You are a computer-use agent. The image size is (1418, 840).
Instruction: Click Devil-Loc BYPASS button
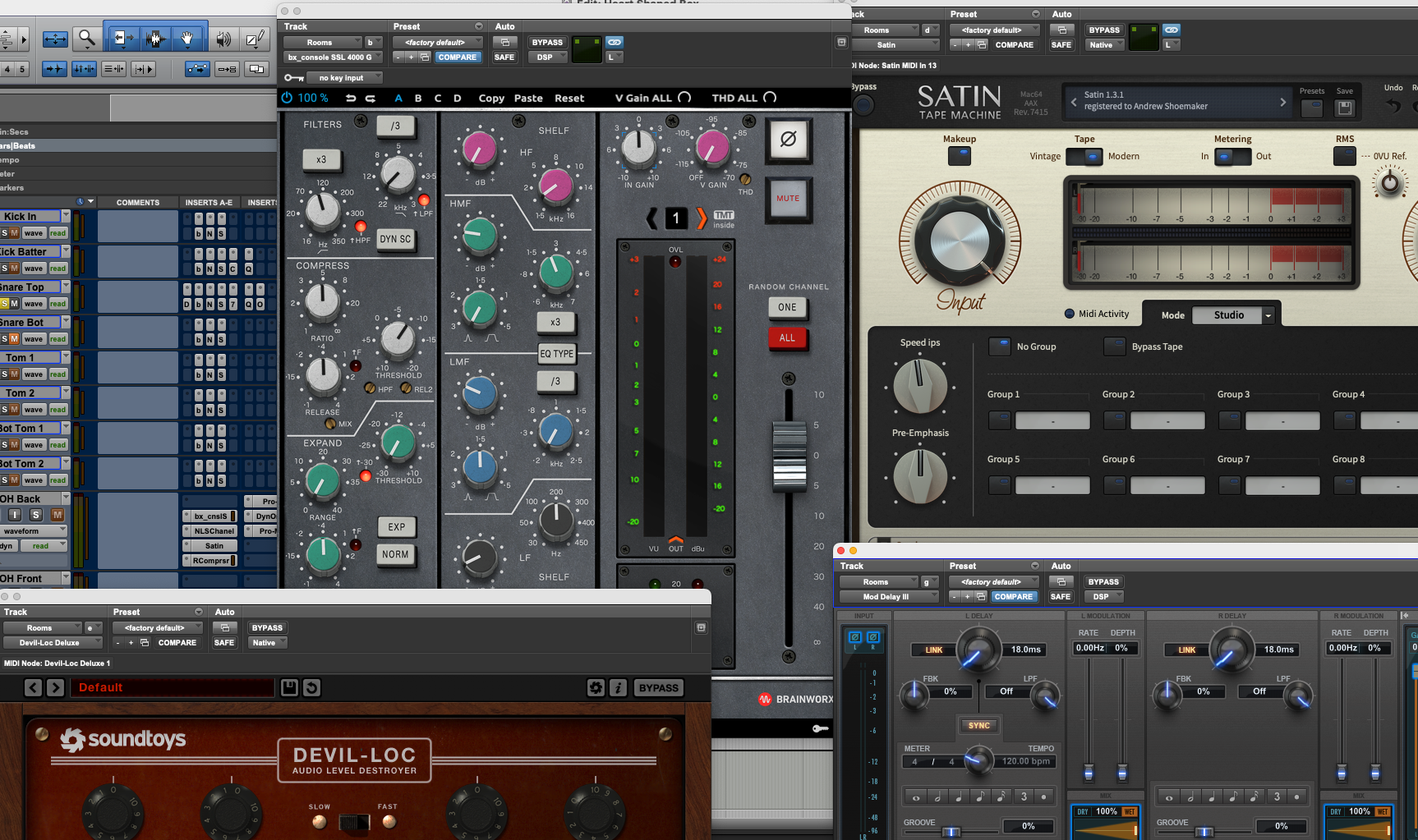tap(659, 687)
